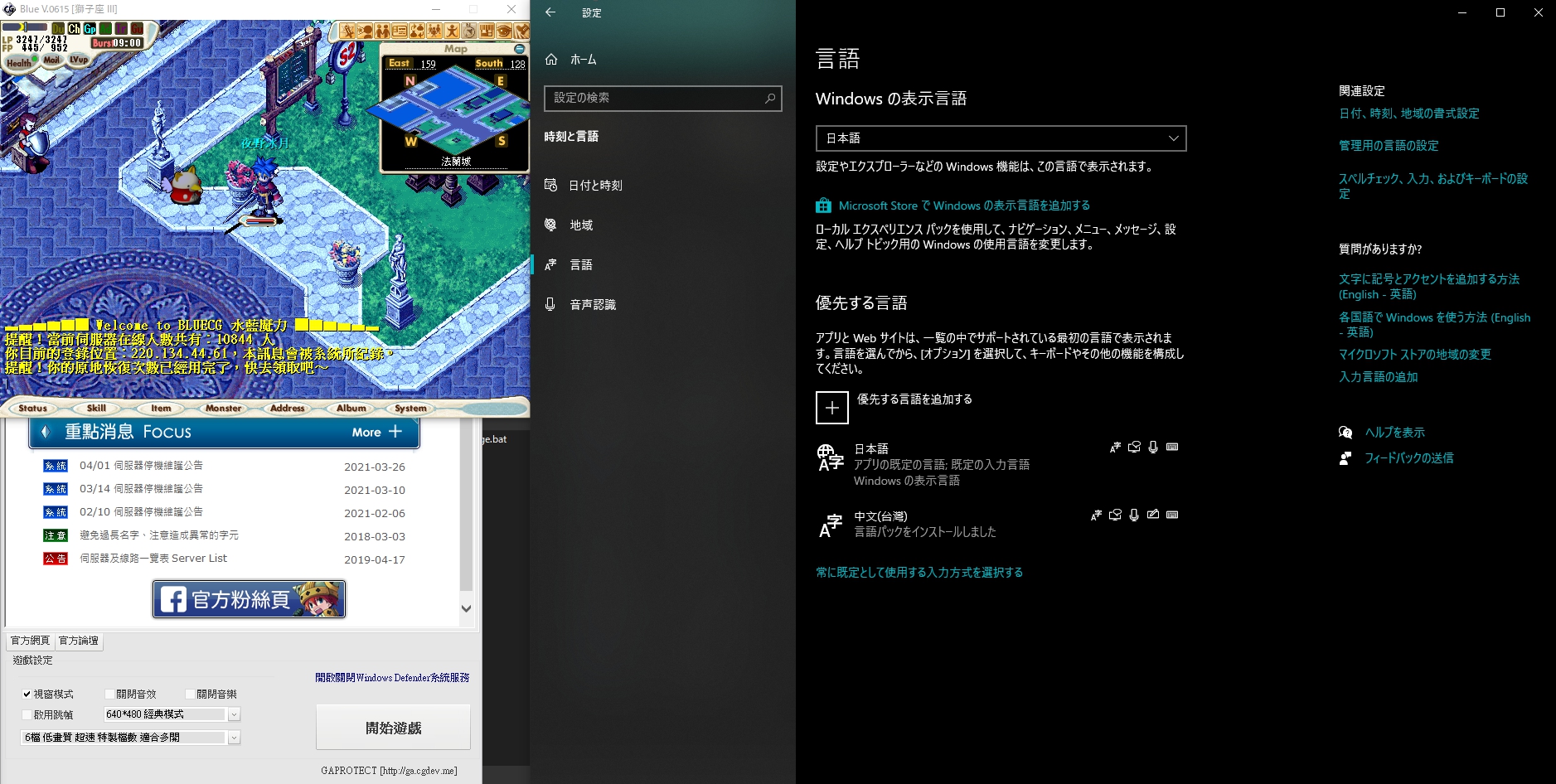Click the 開始遊戲 start game button
1556x784 pixels.
tap(393, 728)
